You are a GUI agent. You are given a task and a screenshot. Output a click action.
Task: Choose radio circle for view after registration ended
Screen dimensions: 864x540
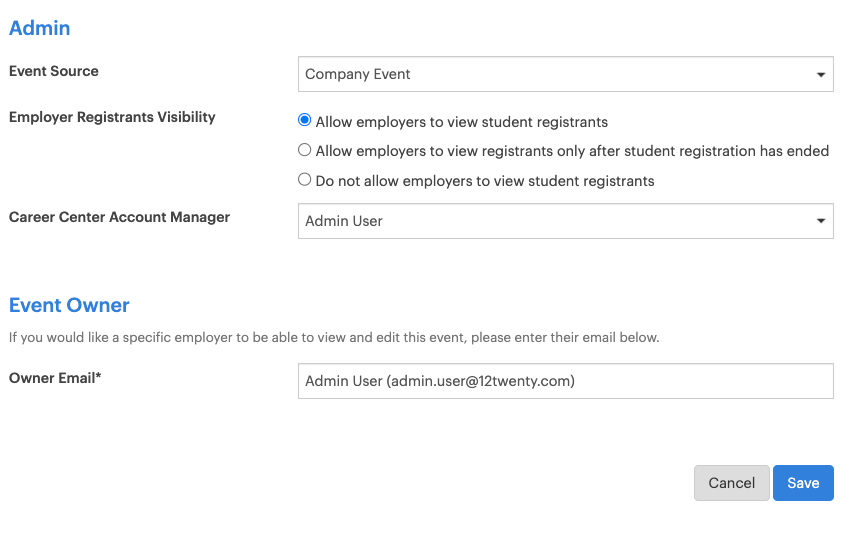(305, 151)
